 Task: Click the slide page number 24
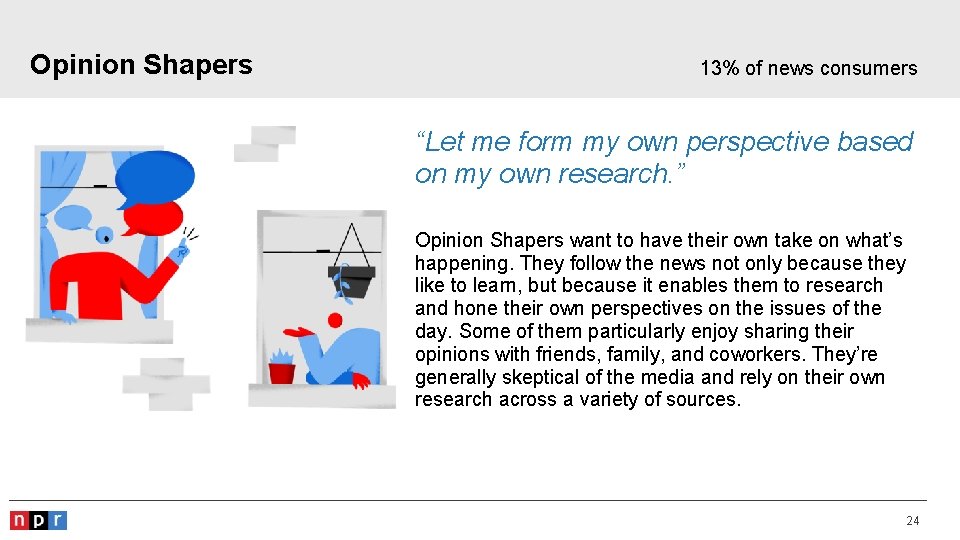point(912,521)
